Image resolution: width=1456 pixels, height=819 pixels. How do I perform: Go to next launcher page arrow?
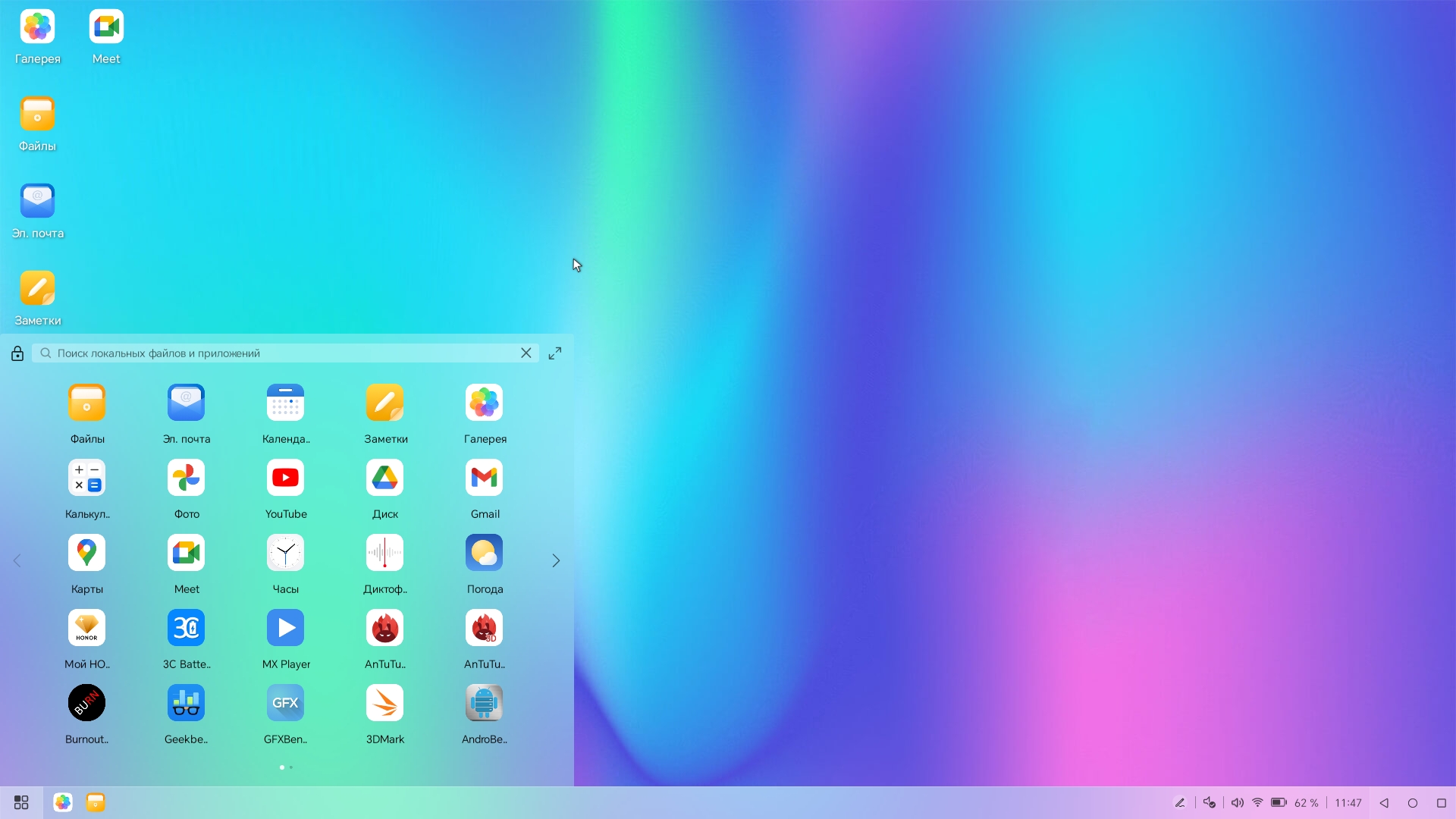click(556, 560)
